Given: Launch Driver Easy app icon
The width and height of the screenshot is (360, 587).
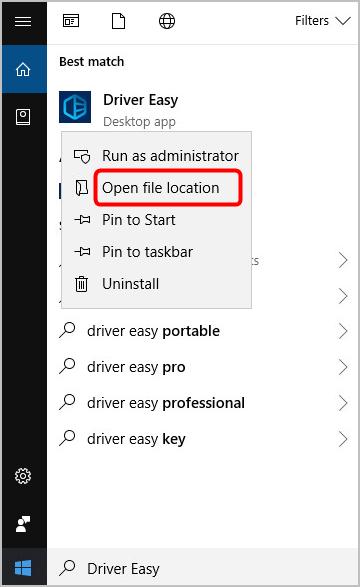Looking at the screenshot, I should coord(75,107).
